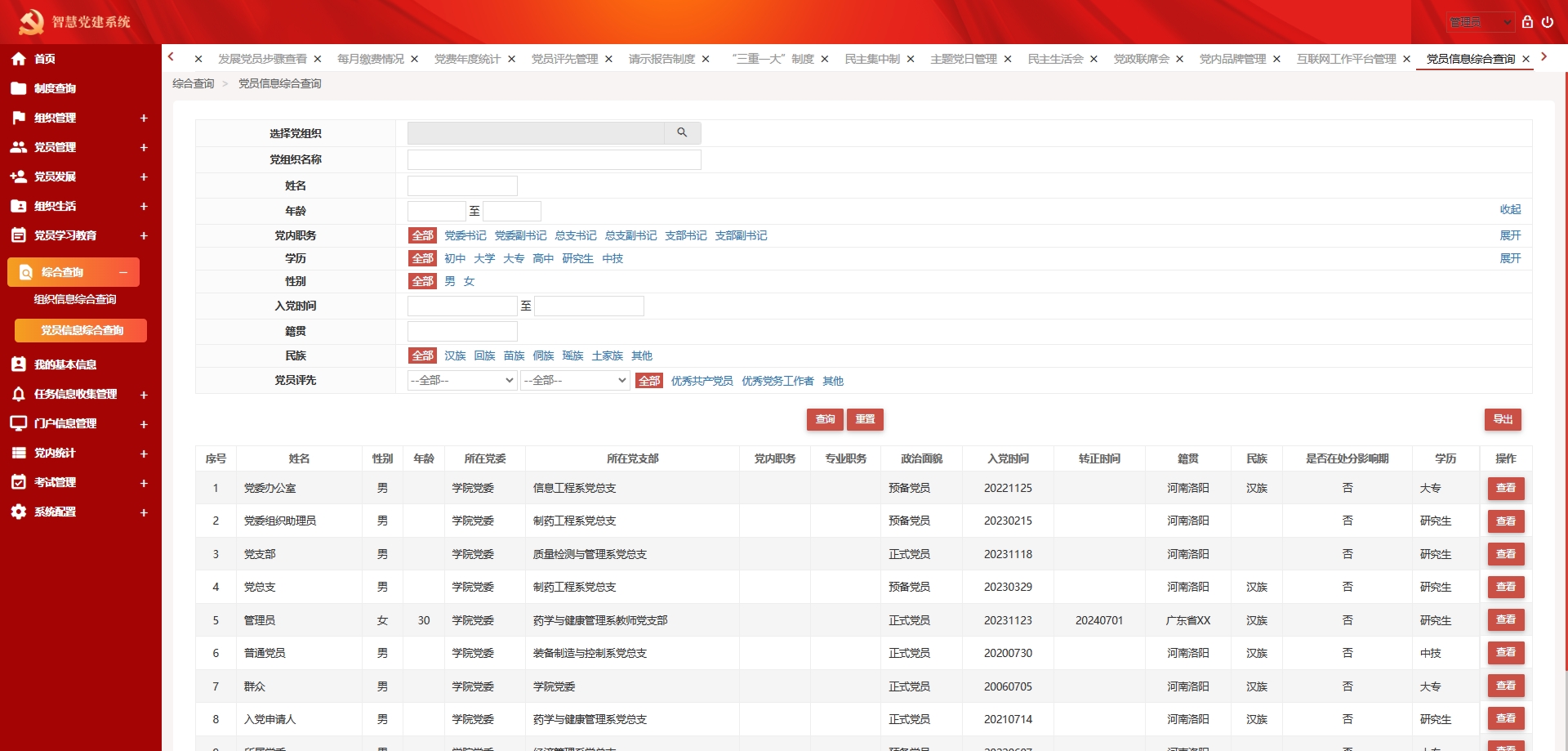The image size is (1568, 751).
Task: Filter 党员评先 by 优秀共产党员
Action: (x=702, y=381)
